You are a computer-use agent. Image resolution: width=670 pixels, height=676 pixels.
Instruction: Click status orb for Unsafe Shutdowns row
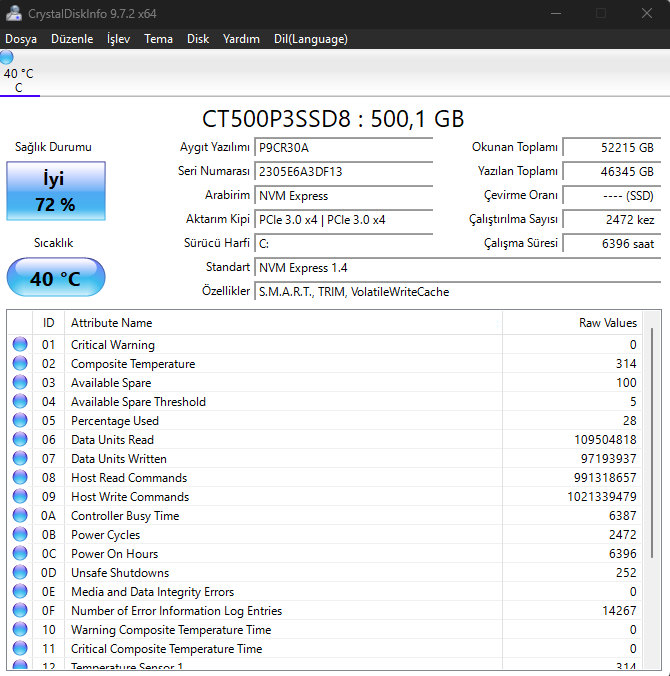click(20, 572)
